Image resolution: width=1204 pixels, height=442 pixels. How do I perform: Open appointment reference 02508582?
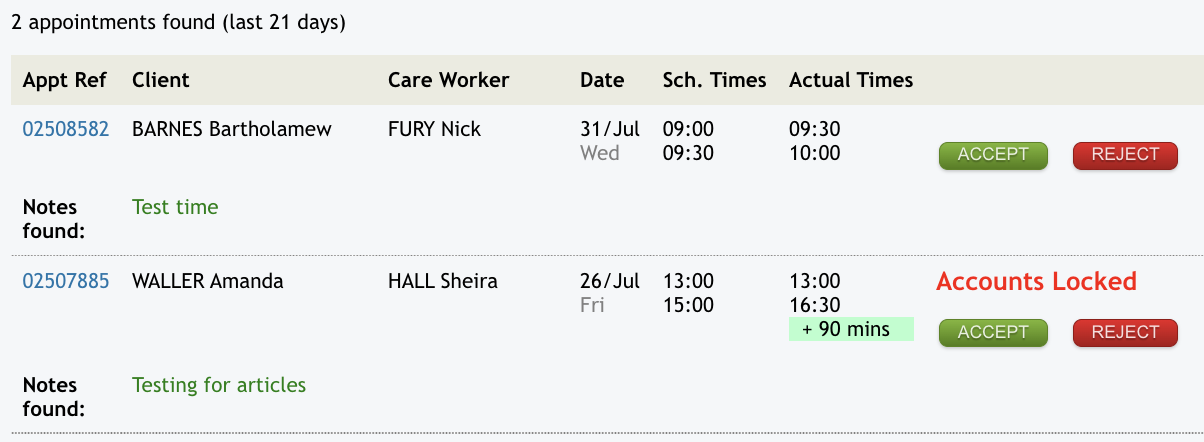pos(66,129)
